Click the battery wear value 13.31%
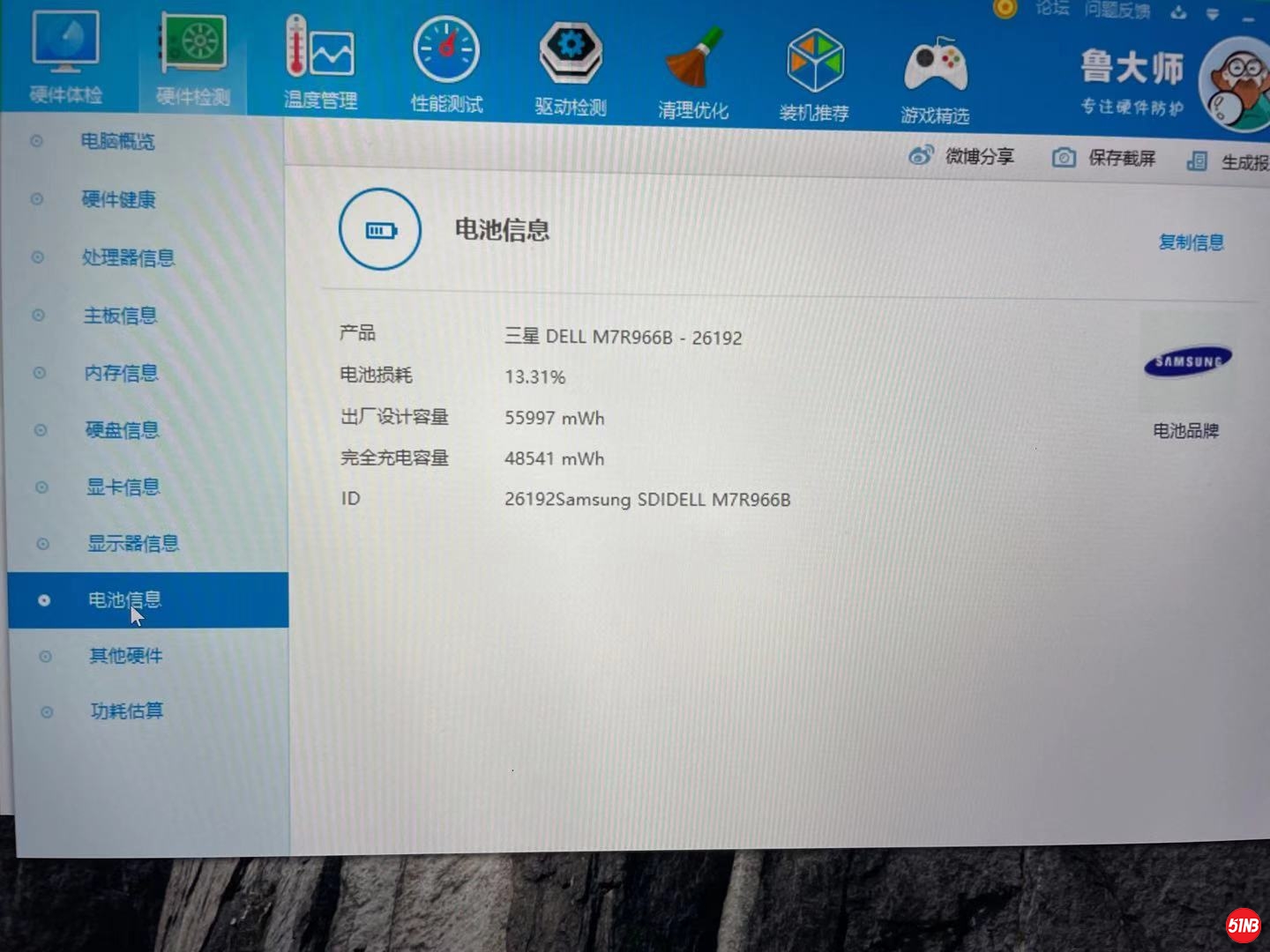This screenshot has width=1270, height=952. (535, 377)
